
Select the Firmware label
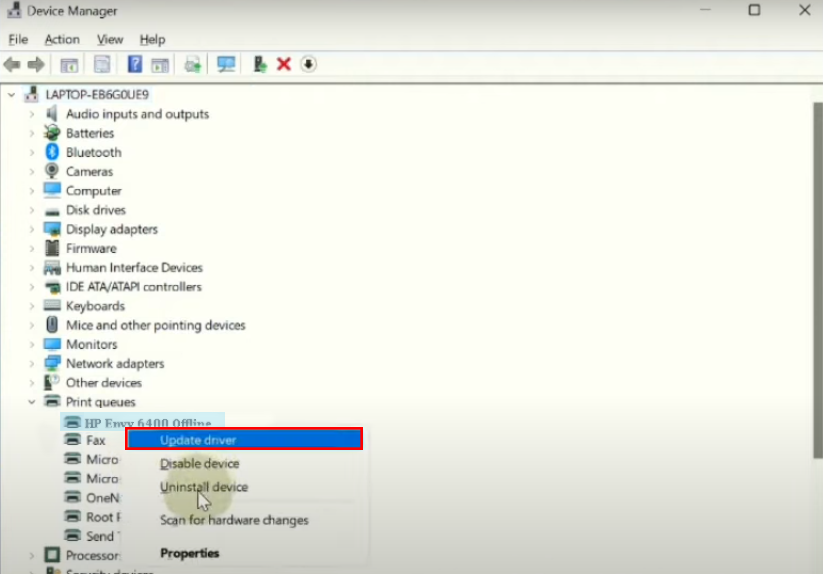point(91,248)
